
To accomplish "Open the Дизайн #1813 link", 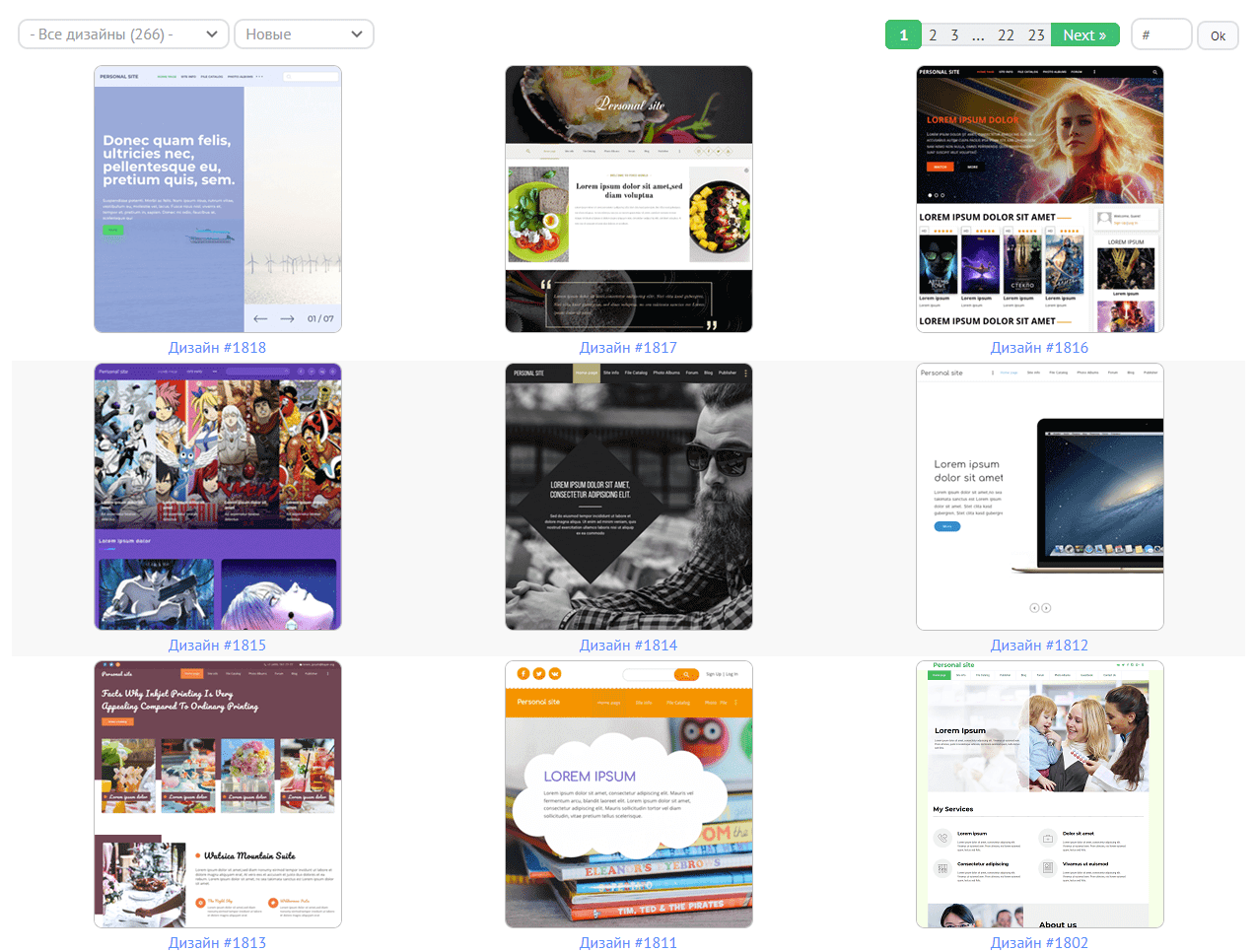I will [x=217, y=943].
